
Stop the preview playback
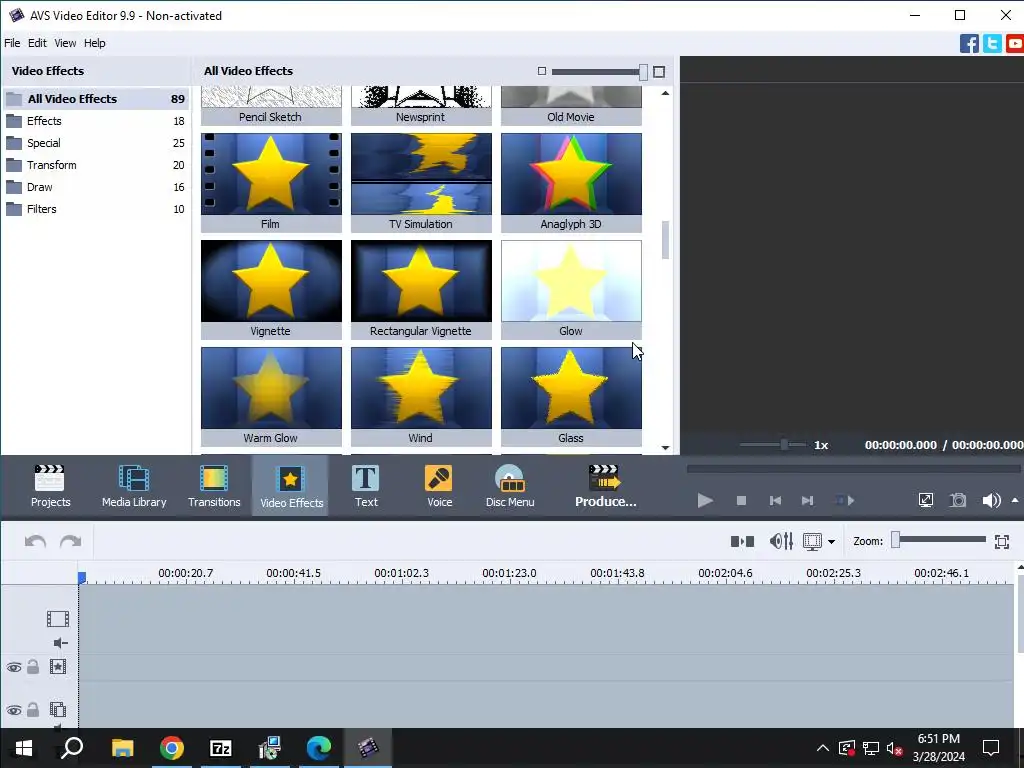pyautogui.click(x=741, y=500)
